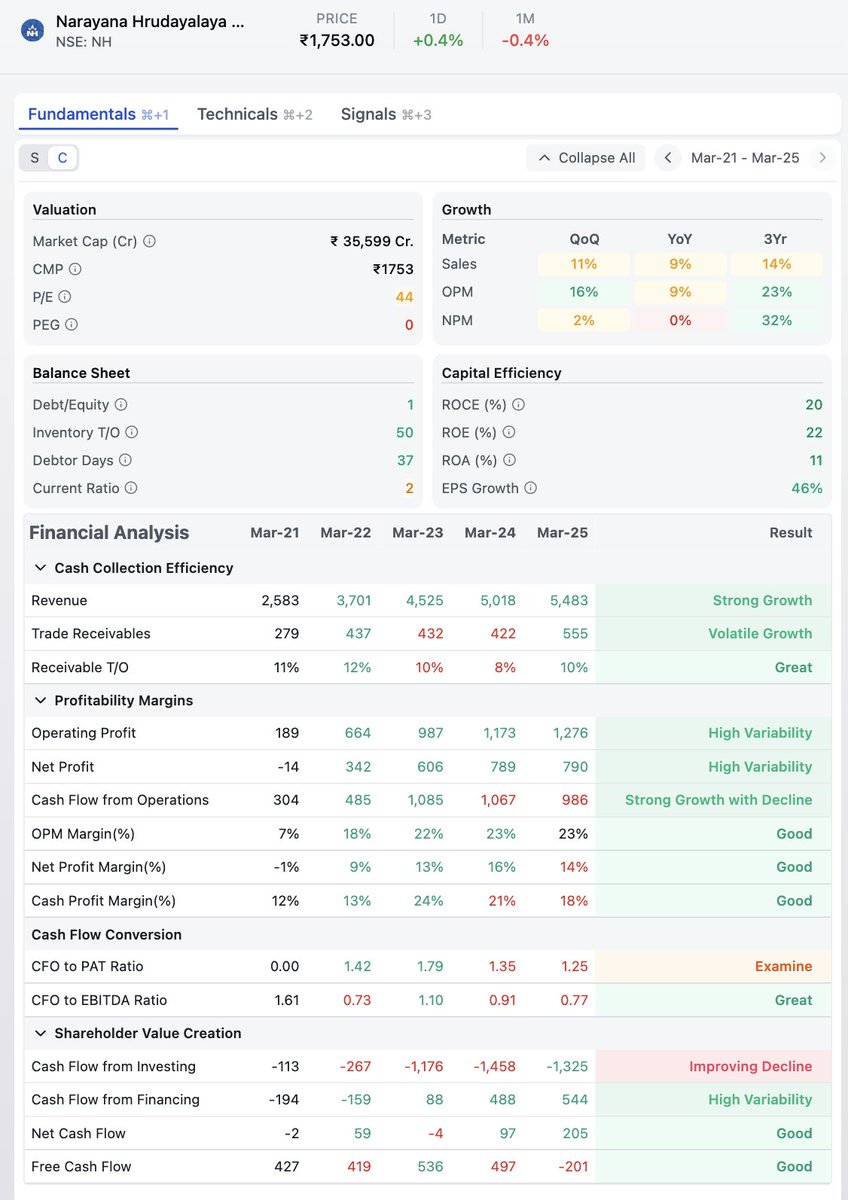Image resolution: width=848 pixels, height=1200 pixels.
Task: Show ROCE (%) info tooltip
Action: (x=518, y=405)
